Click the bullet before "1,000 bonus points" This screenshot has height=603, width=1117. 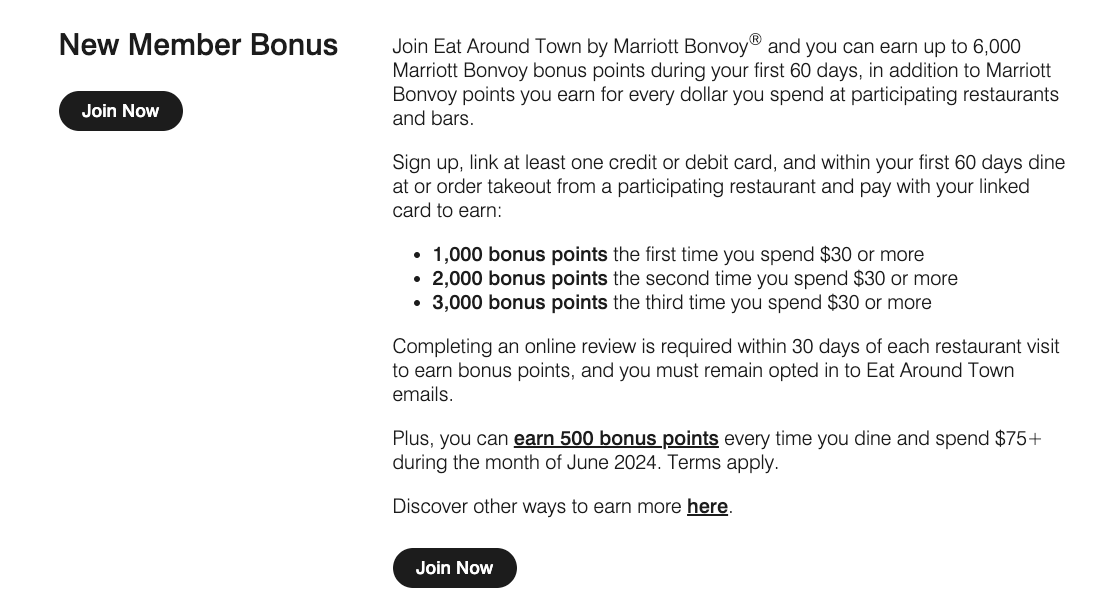click(x=416, y=254)
